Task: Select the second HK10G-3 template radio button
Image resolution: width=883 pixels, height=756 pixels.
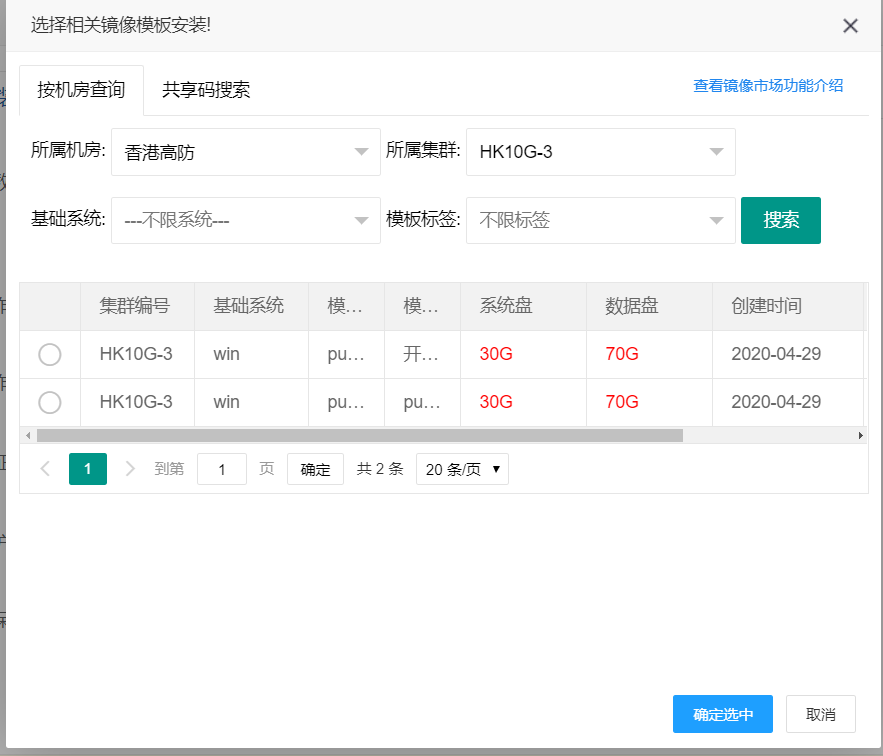Action: coord(49,402)
